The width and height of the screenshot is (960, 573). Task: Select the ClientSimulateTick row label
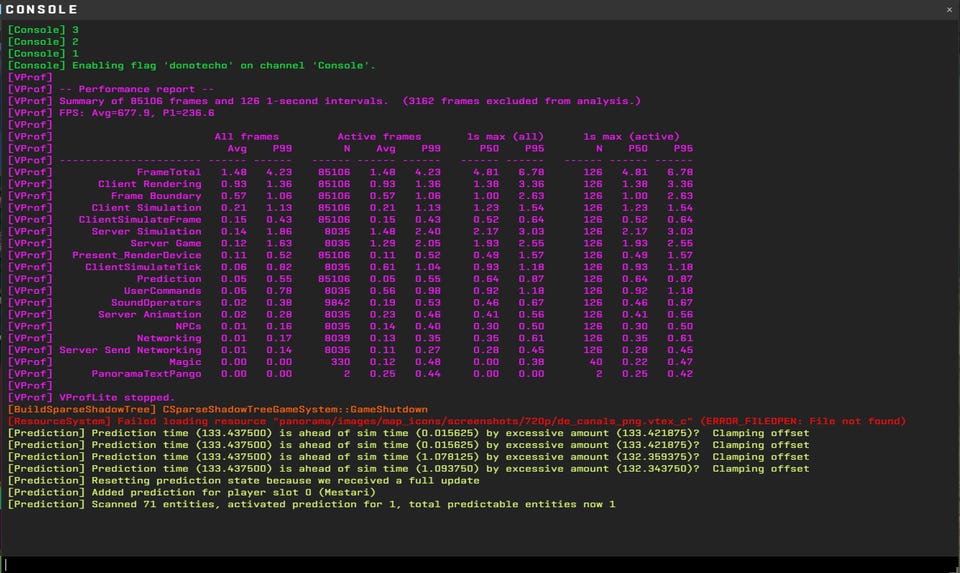click(x=143, y=267)
